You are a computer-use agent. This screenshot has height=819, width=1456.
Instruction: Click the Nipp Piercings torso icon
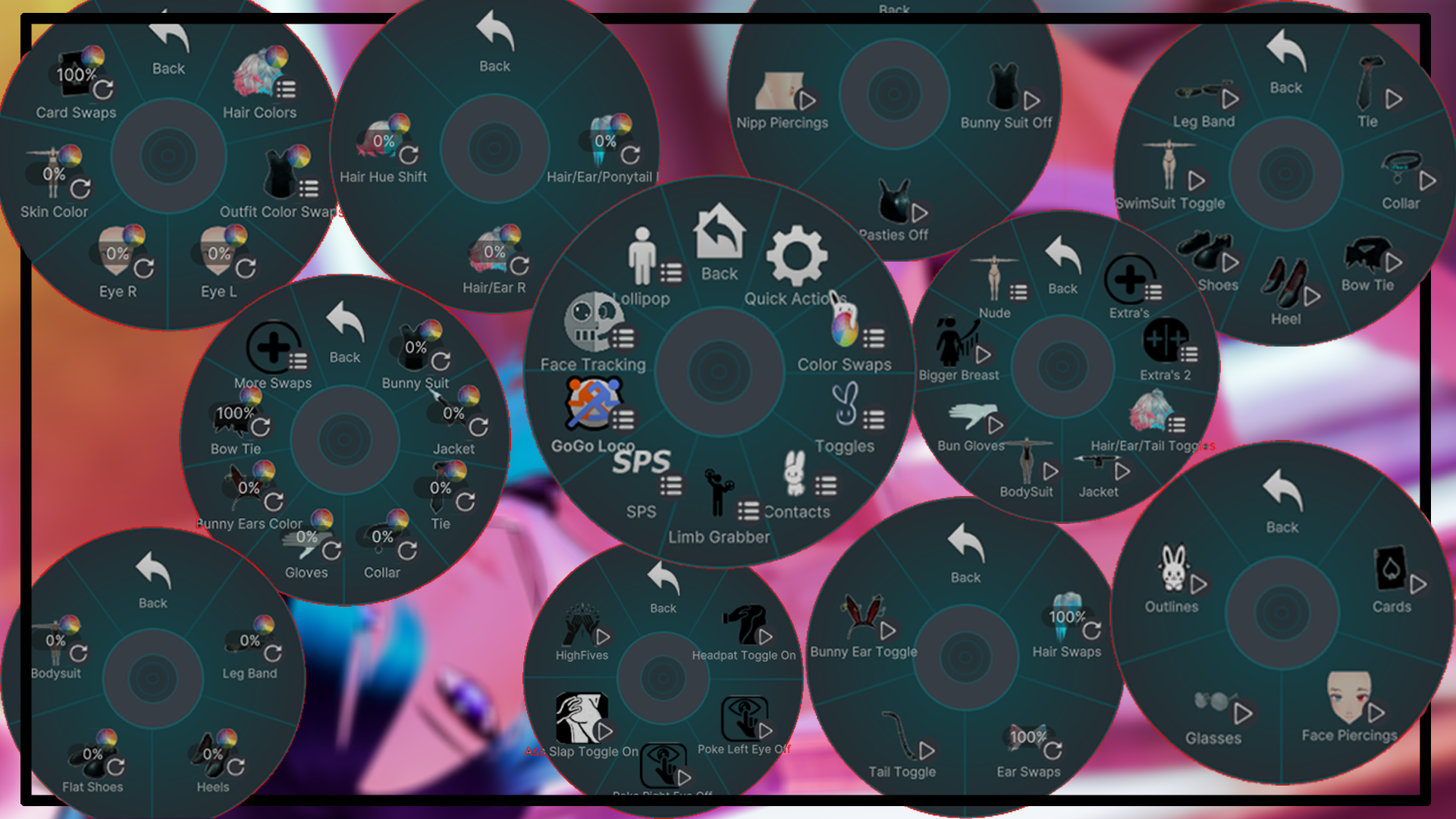[x=781, y=92]
